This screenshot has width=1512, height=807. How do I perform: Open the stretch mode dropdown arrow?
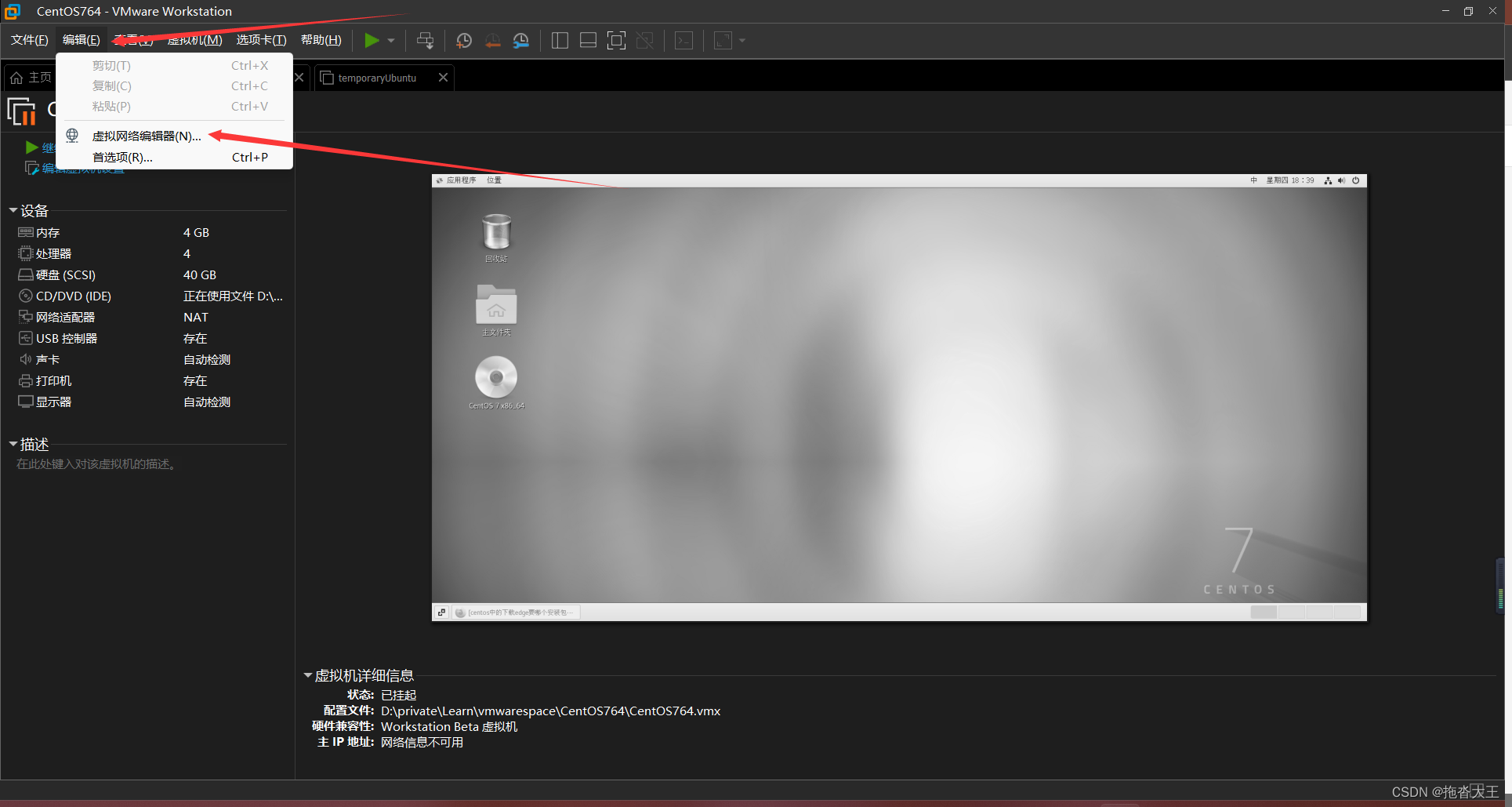click(x=742, y=40)
